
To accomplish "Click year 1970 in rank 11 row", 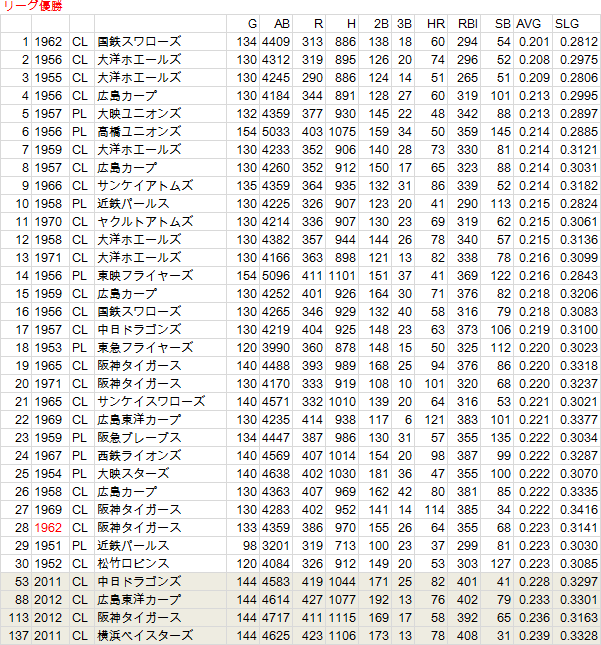I will (x=48, y=222).
